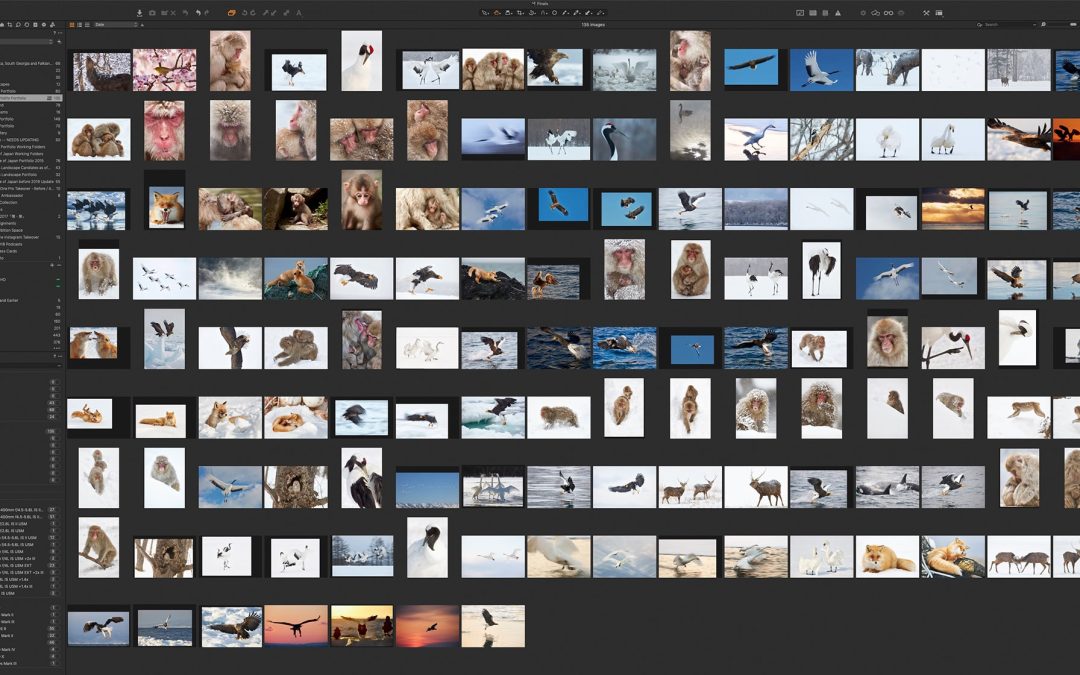Click the plus button in library panel
Viewport: 1080px width, 675px height.
tap(52, 265)
